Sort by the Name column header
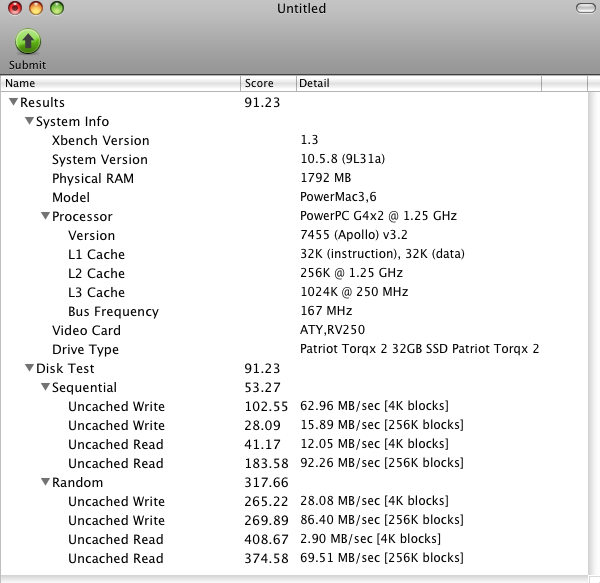Viewport: 600px width, 583px height. pyautogui.click(x=121, y=83)
